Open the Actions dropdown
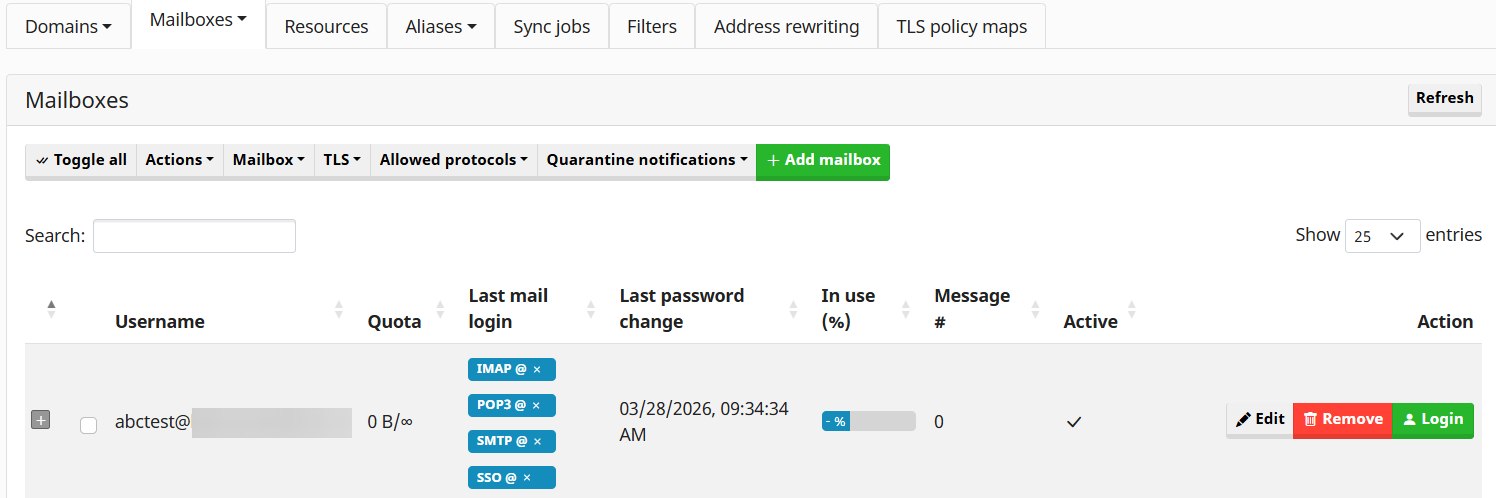This screenshot has height=498, width=1496. (x=180, y=160)
